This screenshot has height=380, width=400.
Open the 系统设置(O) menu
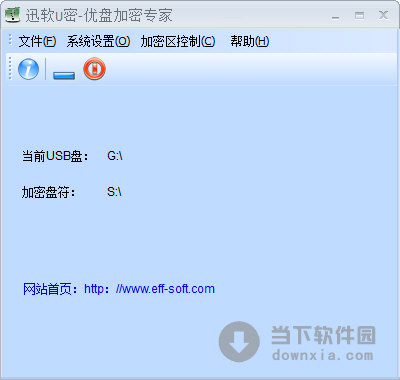tap(98, 41)
